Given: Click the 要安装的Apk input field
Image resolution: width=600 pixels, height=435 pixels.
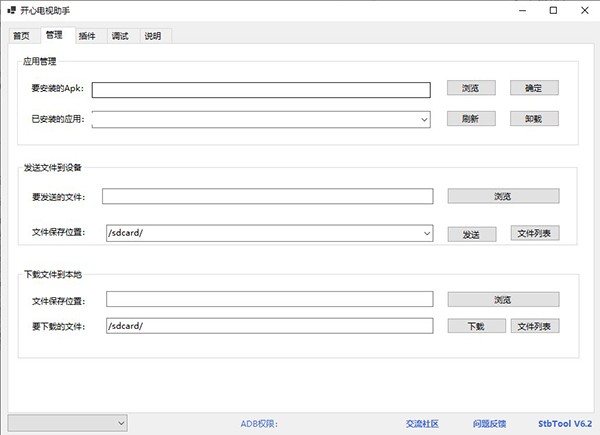Looking at the screenshot, I should point(260,89).
